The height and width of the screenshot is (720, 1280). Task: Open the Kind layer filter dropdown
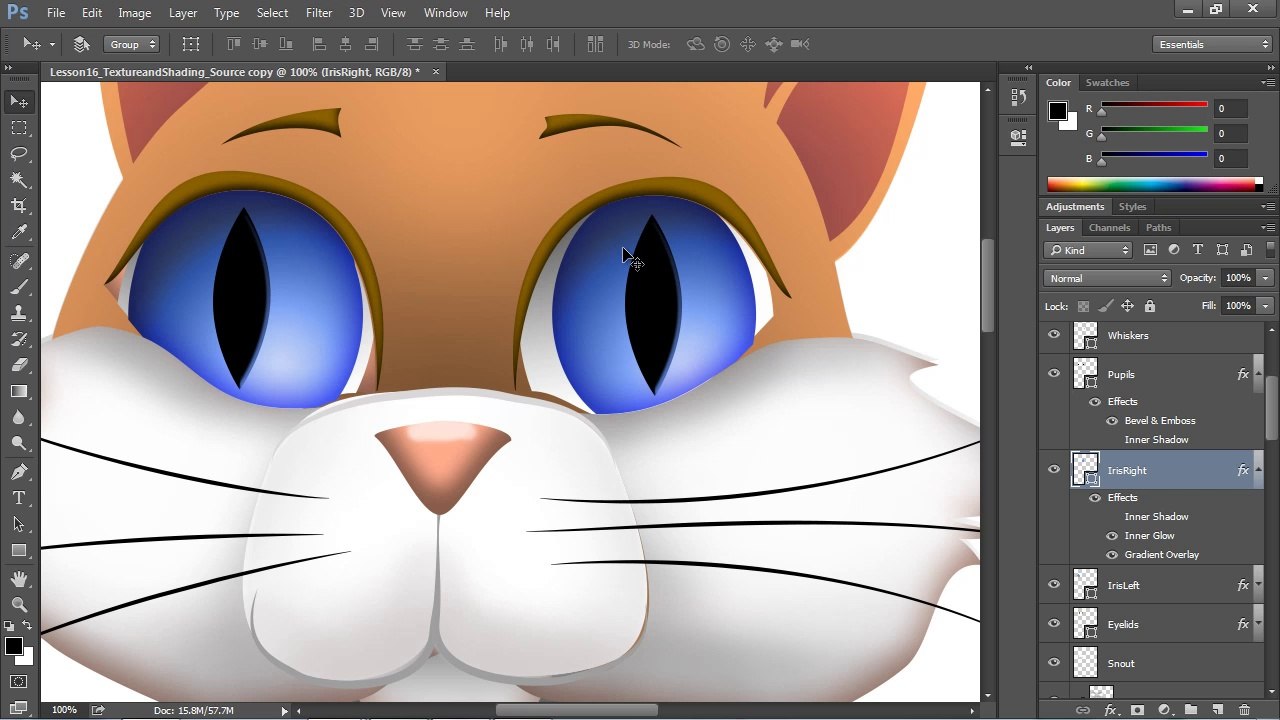pyautogui.click(x=1088, y=250)
